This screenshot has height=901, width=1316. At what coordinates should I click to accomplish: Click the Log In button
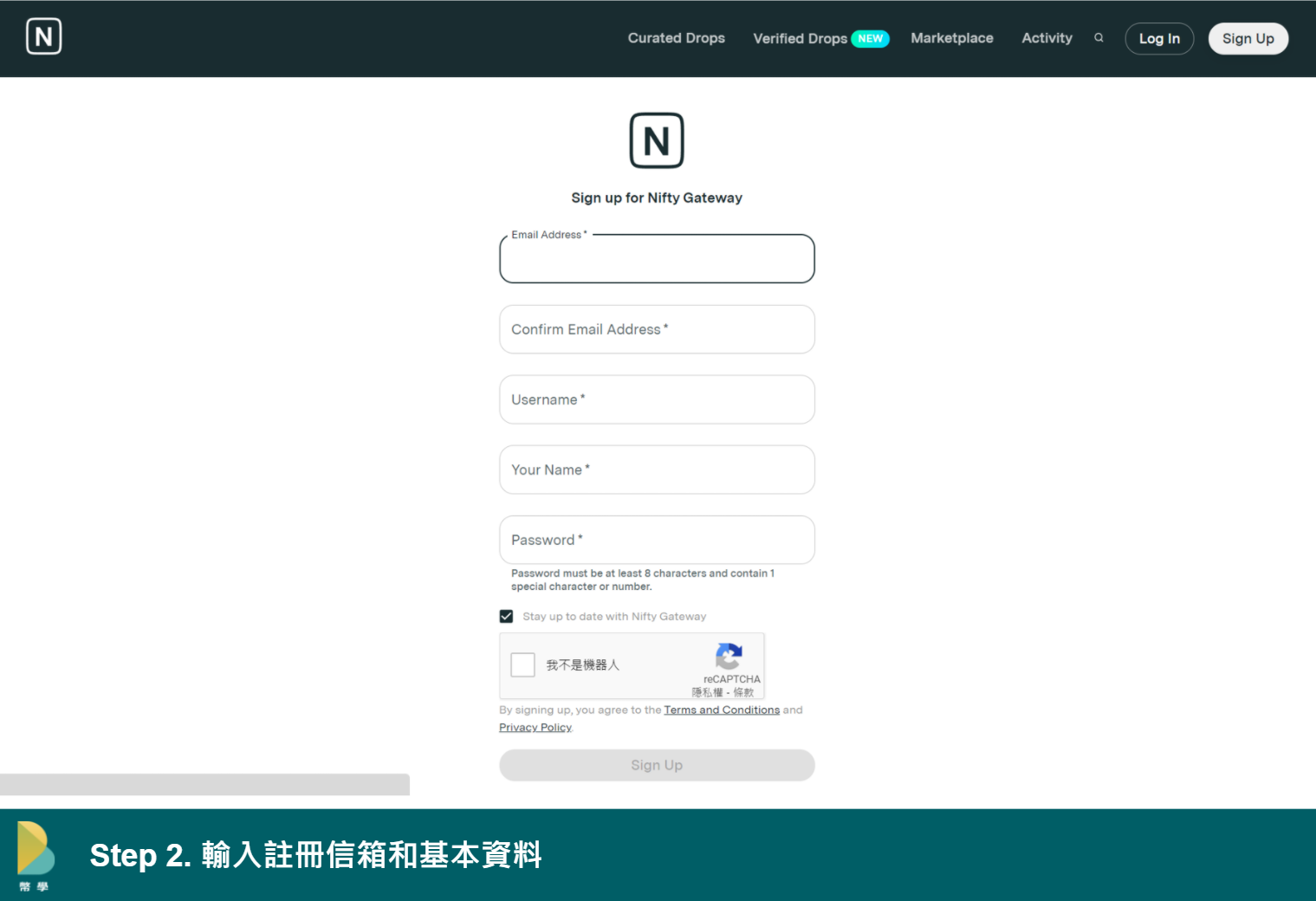(1159, 38)
